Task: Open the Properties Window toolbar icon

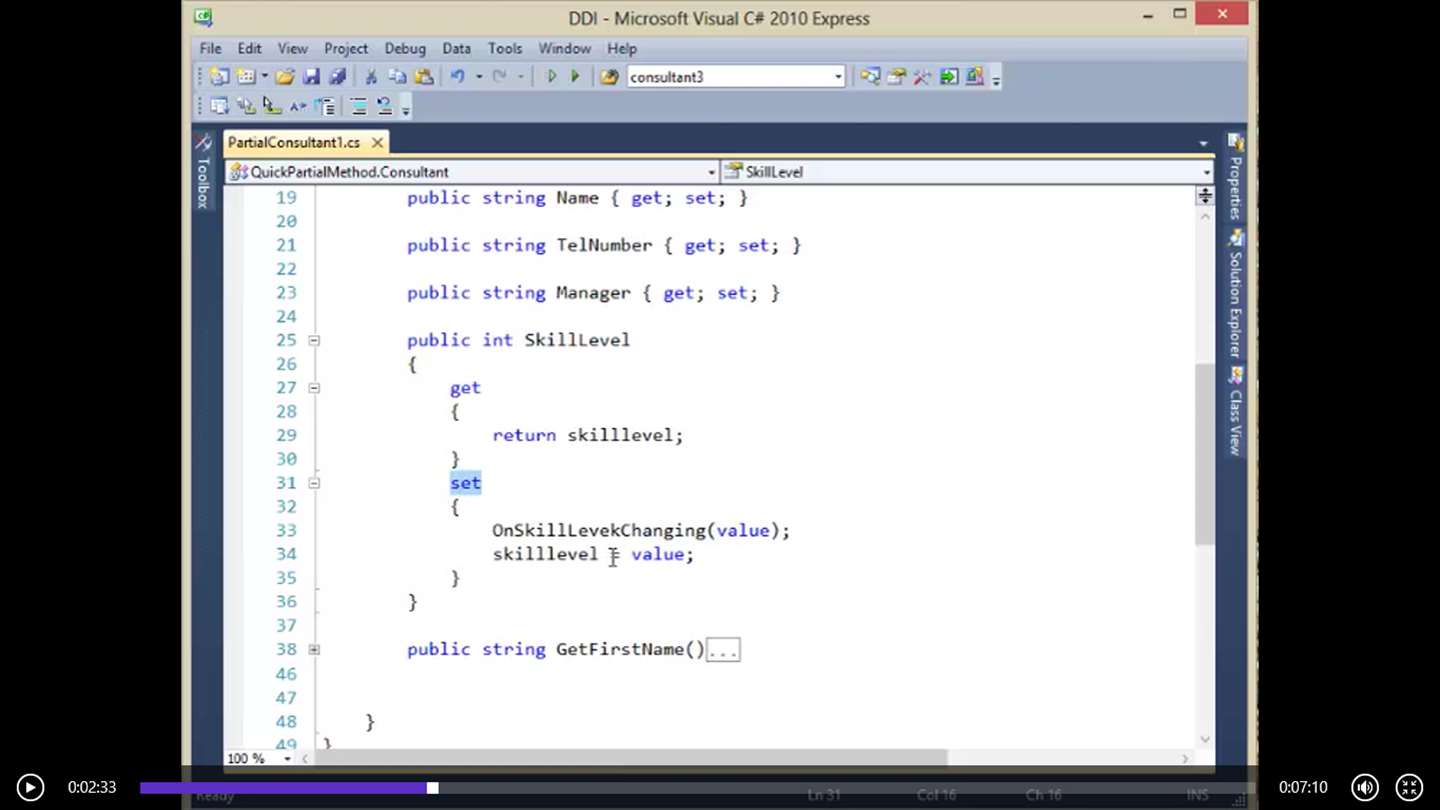Action: 896,77
